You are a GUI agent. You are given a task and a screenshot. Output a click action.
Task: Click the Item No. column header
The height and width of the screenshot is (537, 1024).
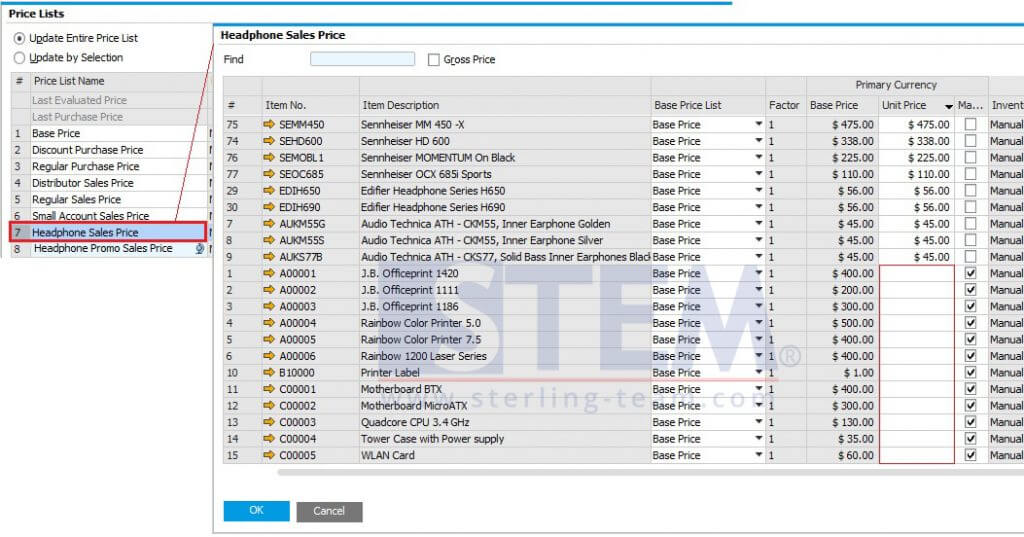pyautogui.click(x=310, y=105)
